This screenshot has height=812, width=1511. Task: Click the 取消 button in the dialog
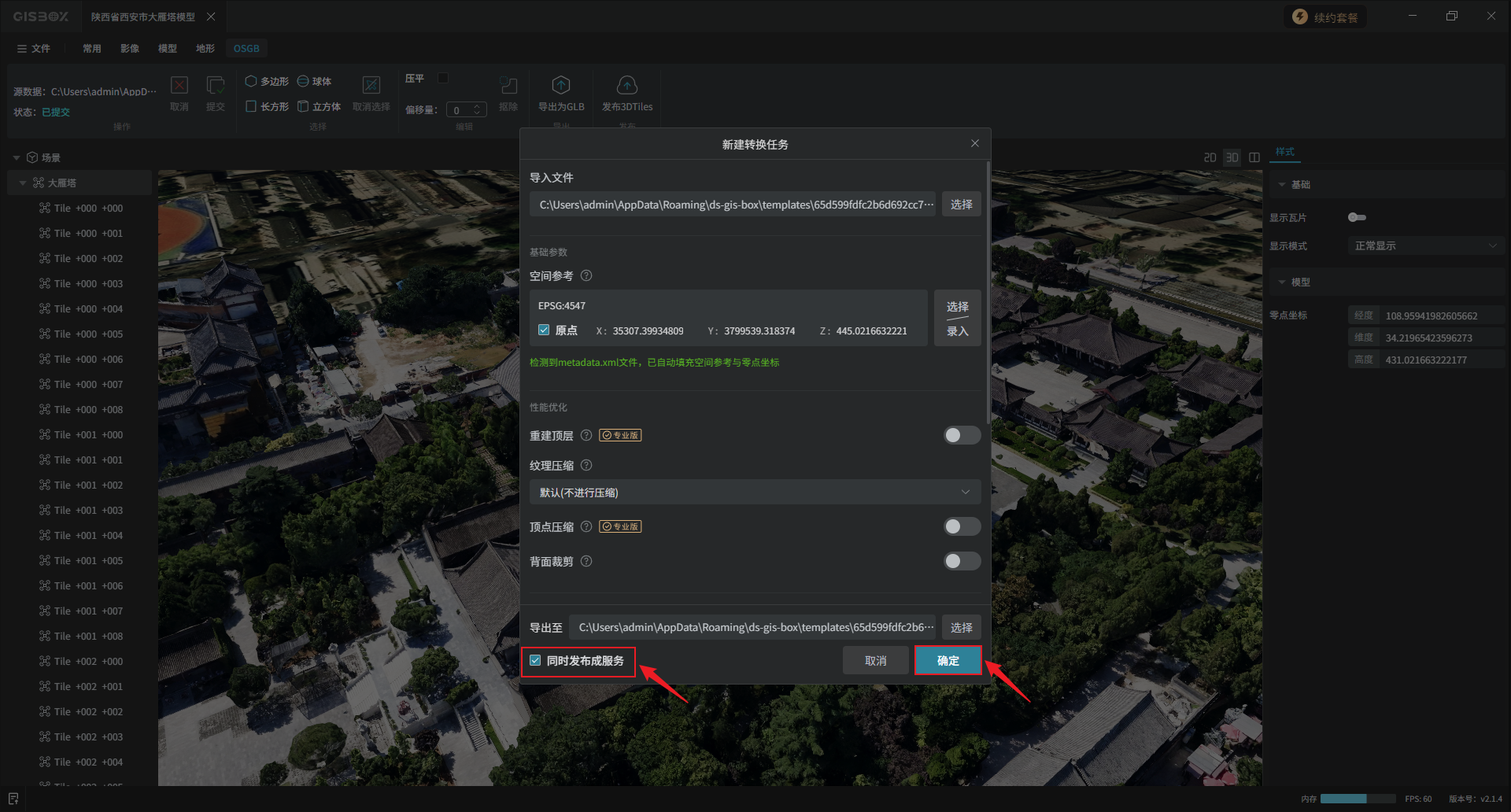point(875,661)
